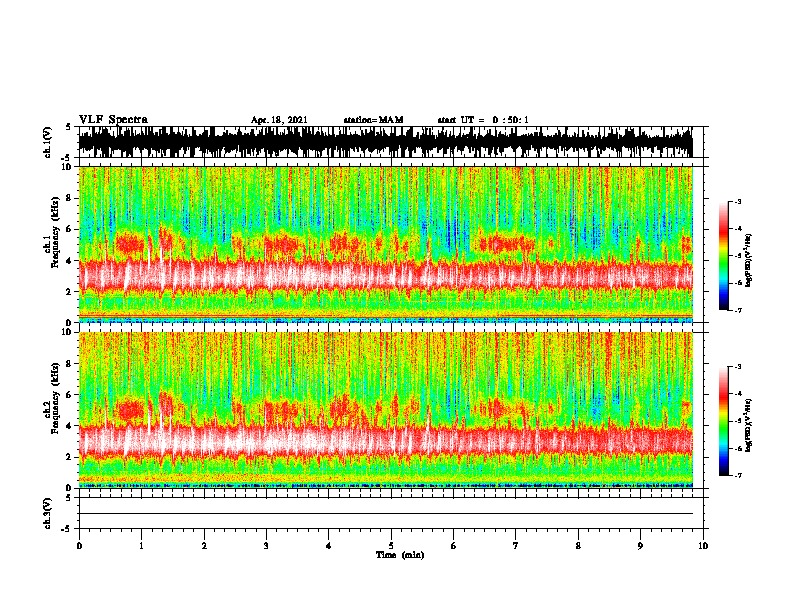792x612 pixels.
Task: Click the "VLF Spectra" plot title
Action: pyautogui.click(x=113, y=120)
